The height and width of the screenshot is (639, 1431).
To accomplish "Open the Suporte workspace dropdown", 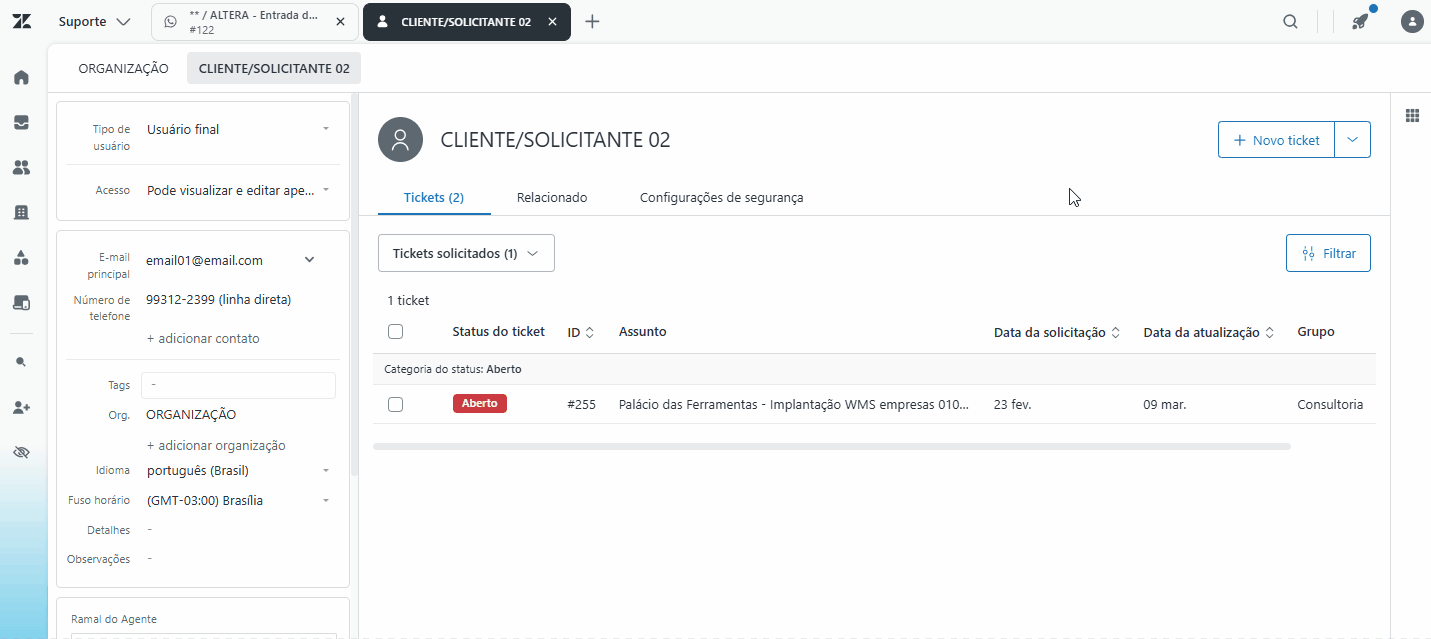I will (94, 21).
